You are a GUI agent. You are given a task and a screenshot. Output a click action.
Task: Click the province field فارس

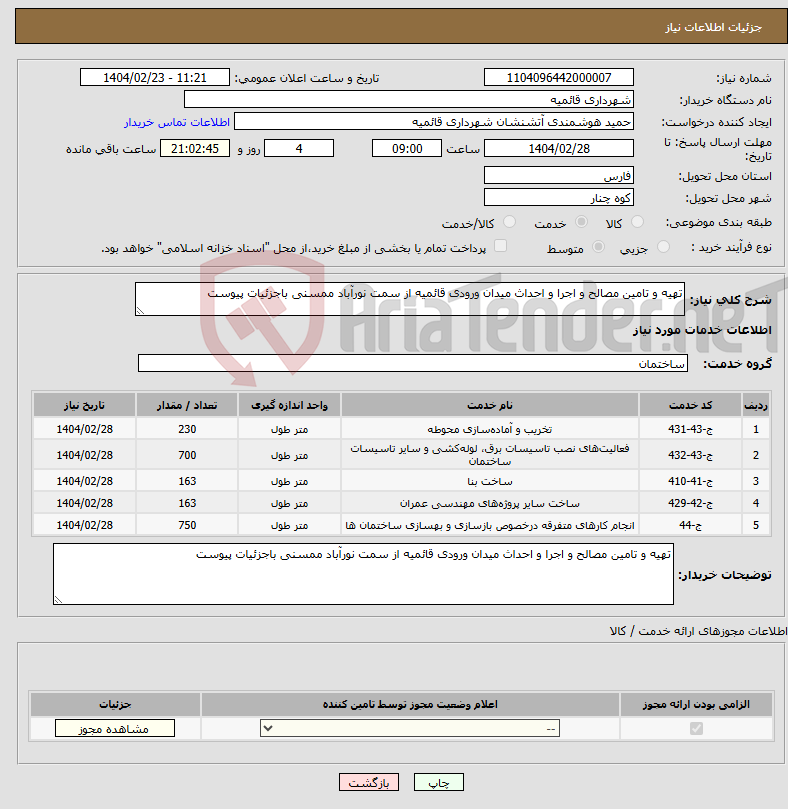(x=559, y=176)
